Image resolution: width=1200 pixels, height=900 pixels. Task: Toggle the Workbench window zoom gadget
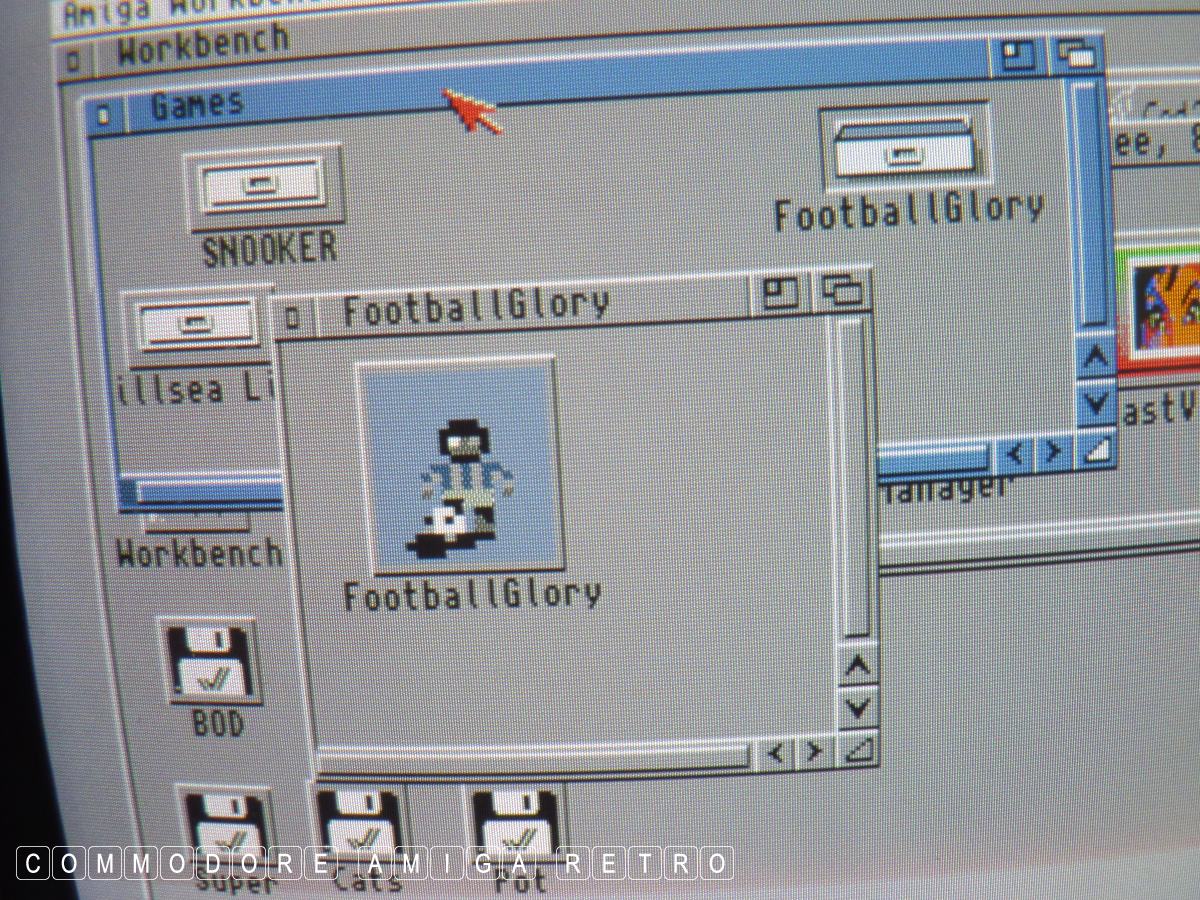coord(1018,56)
